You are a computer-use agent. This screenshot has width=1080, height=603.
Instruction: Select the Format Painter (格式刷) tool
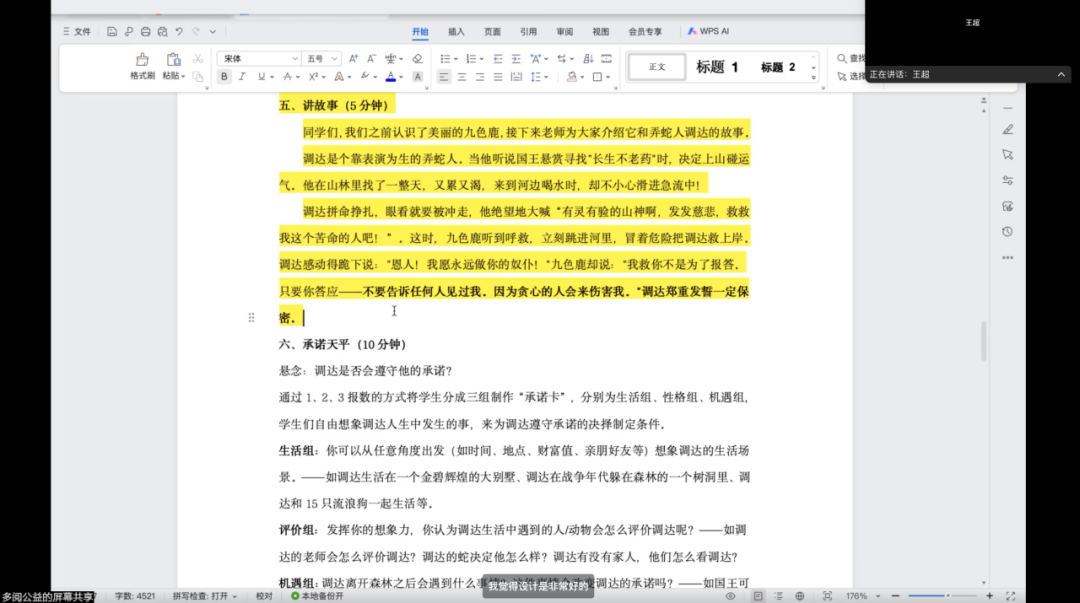point(143,66)
